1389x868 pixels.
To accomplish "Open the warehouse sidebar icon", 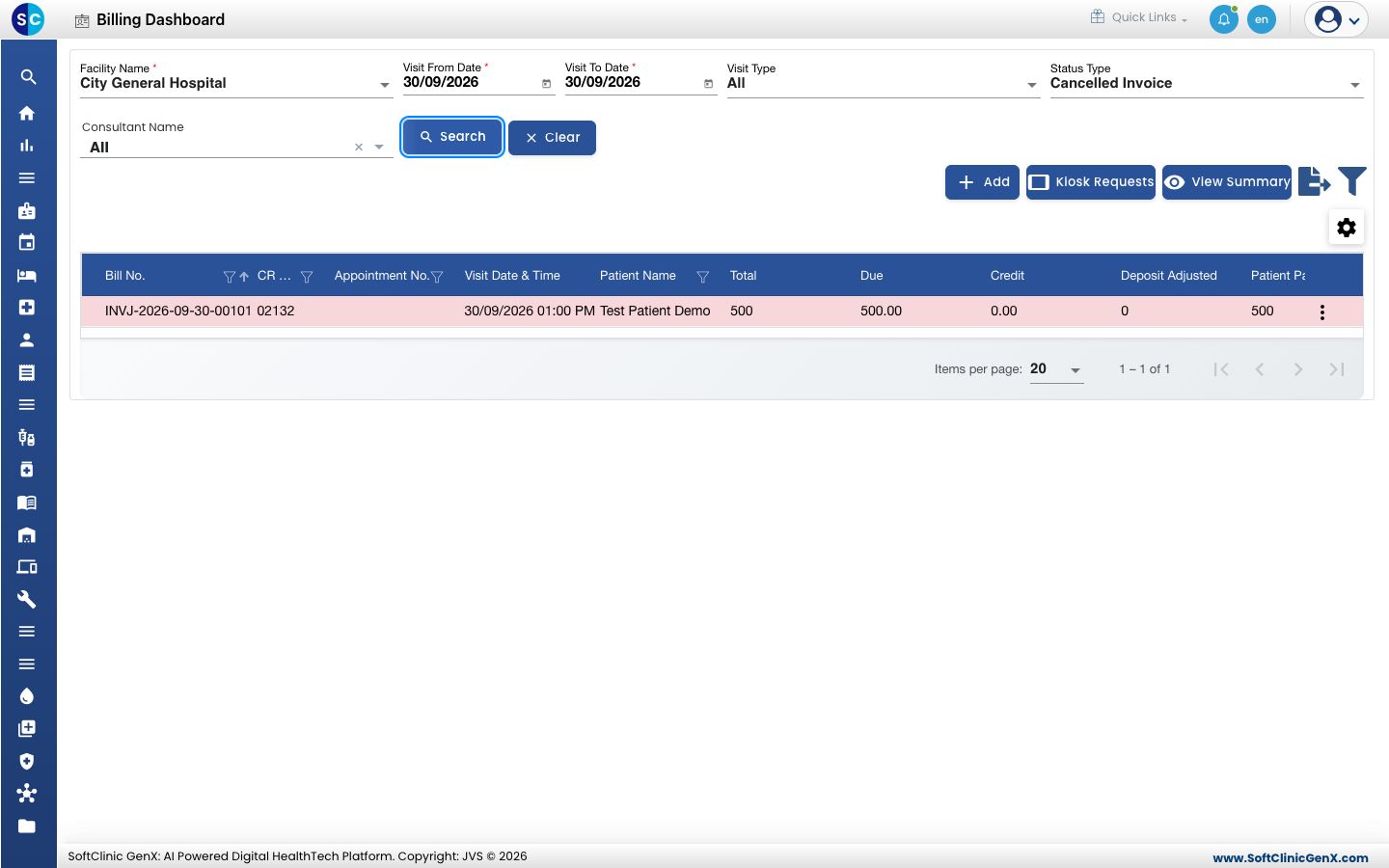I will pos(27,534).
